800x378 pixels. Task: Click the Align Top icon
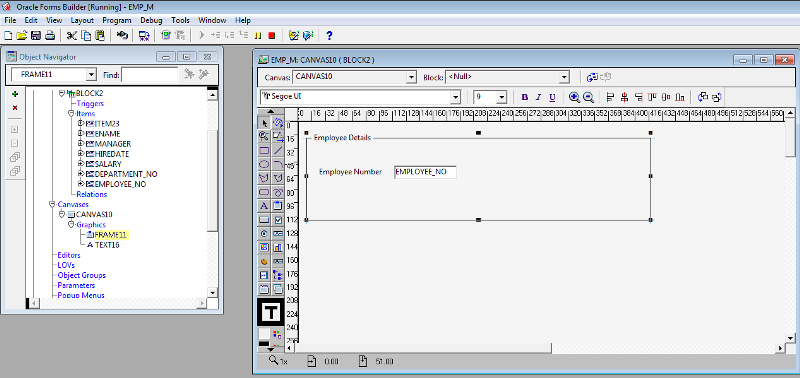point(652,97)
